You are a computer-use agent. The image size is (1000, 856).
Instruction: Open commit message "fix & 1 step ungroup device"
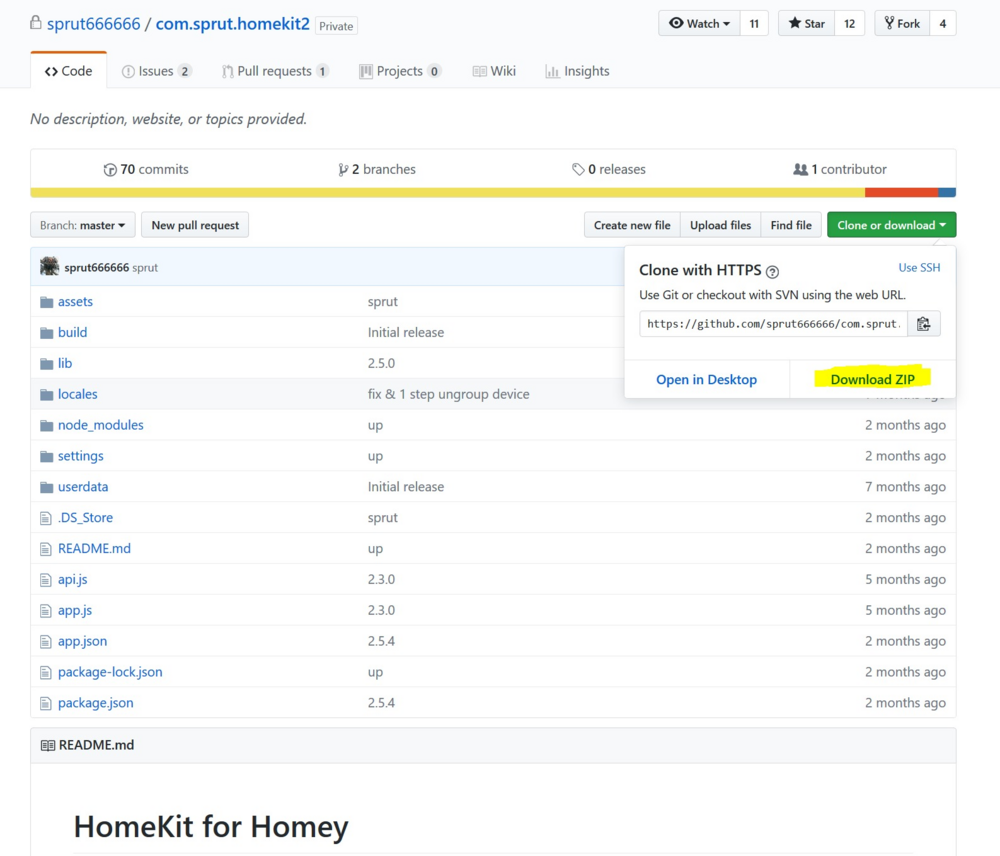point(448,394)
